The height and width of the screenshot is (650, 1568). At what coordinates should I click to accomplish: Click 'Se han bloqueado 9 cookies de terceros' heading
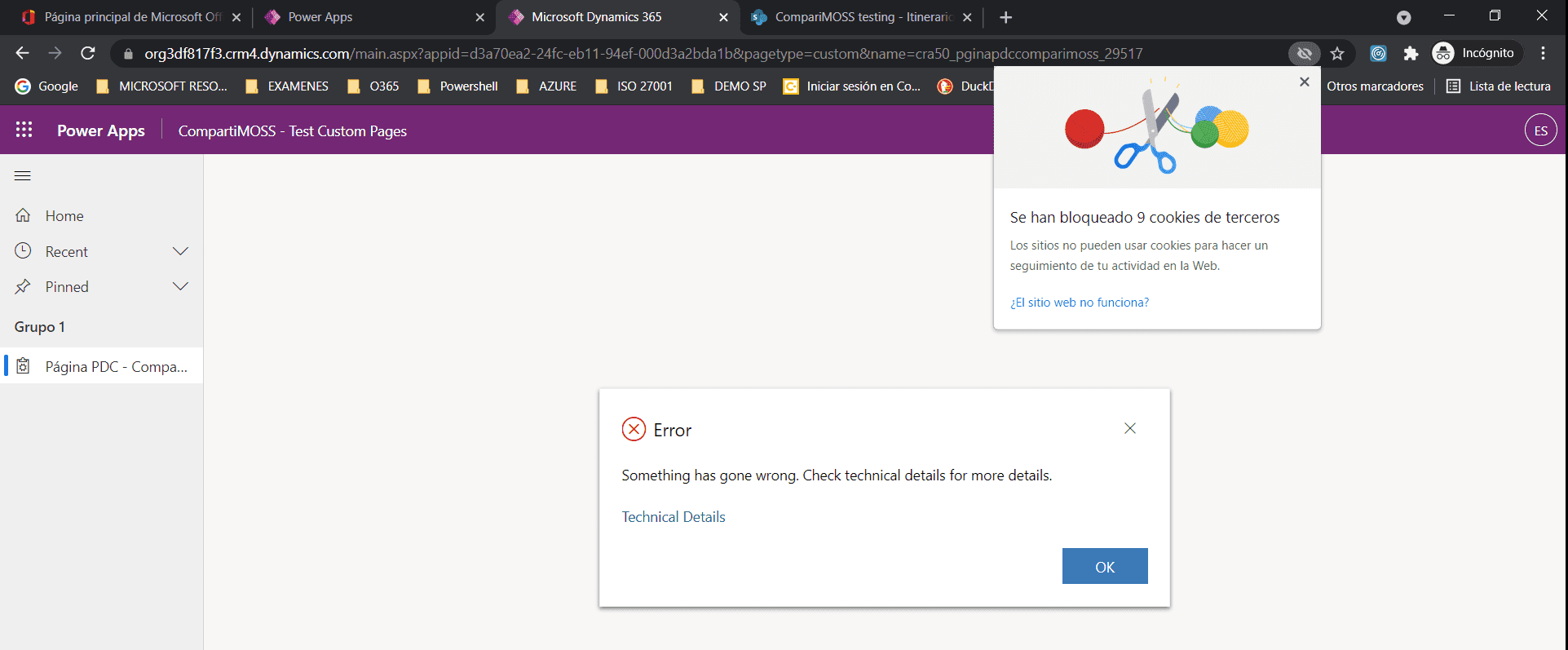click(1145, 217)
